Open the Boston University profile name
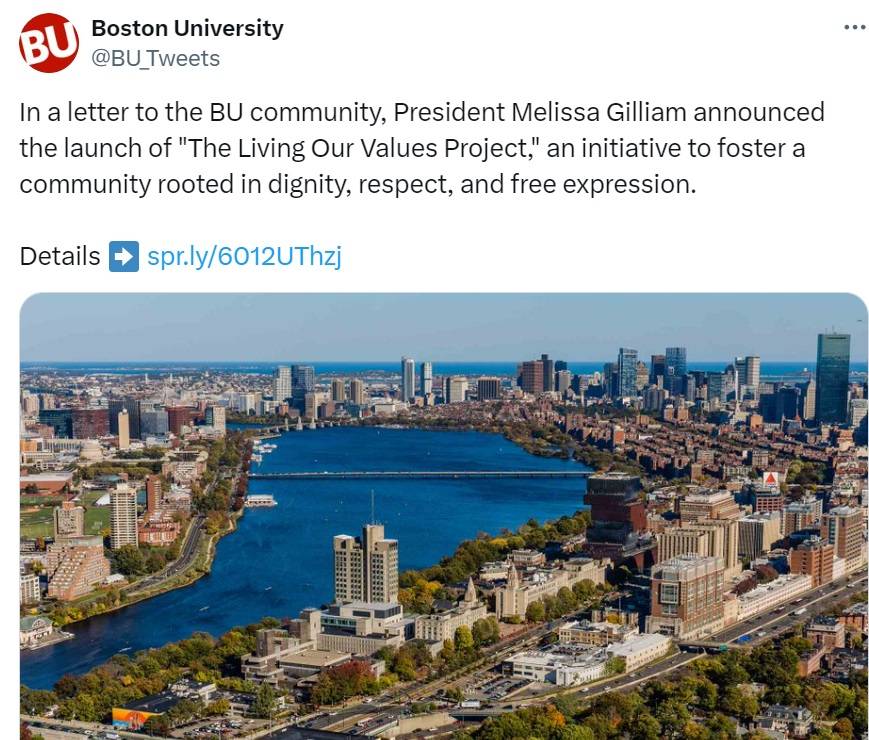869x740 pixels. [x=187, y=28]
